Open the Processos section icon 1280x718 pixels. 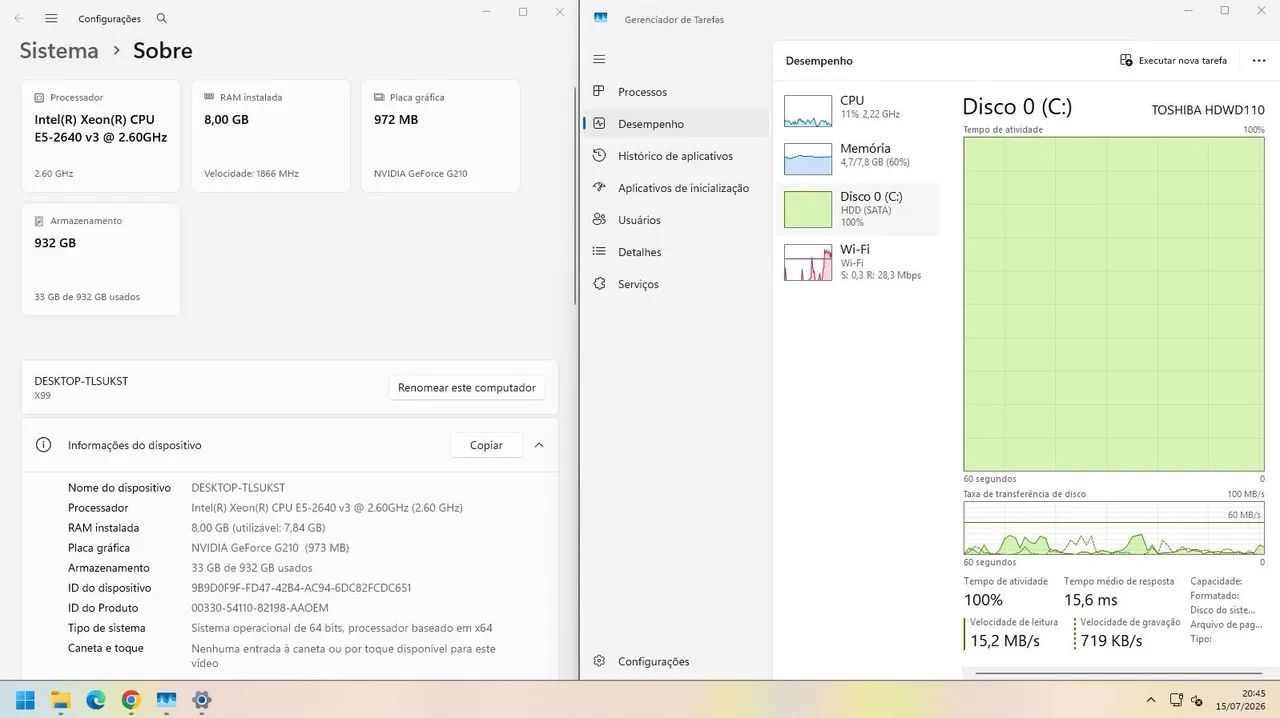click(599, 92)
